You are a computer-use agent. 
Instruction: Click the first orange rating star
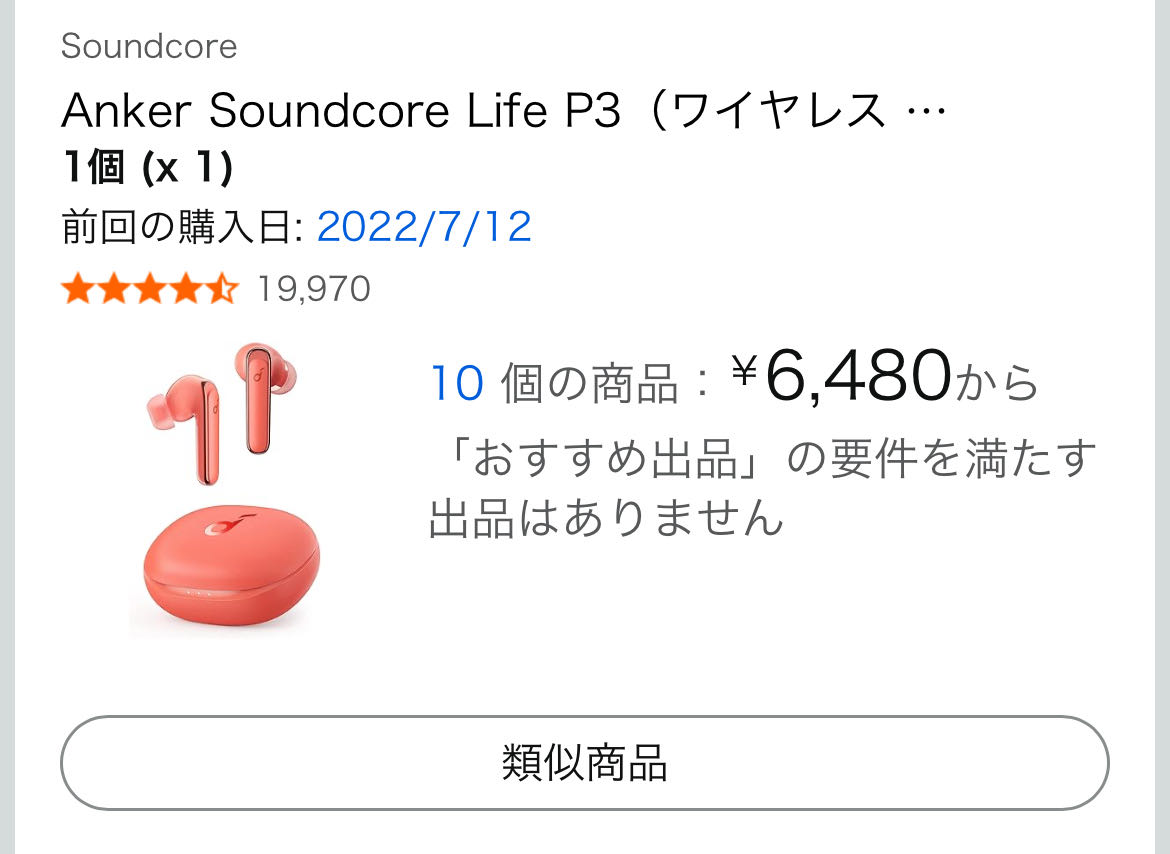pos(76,290)
